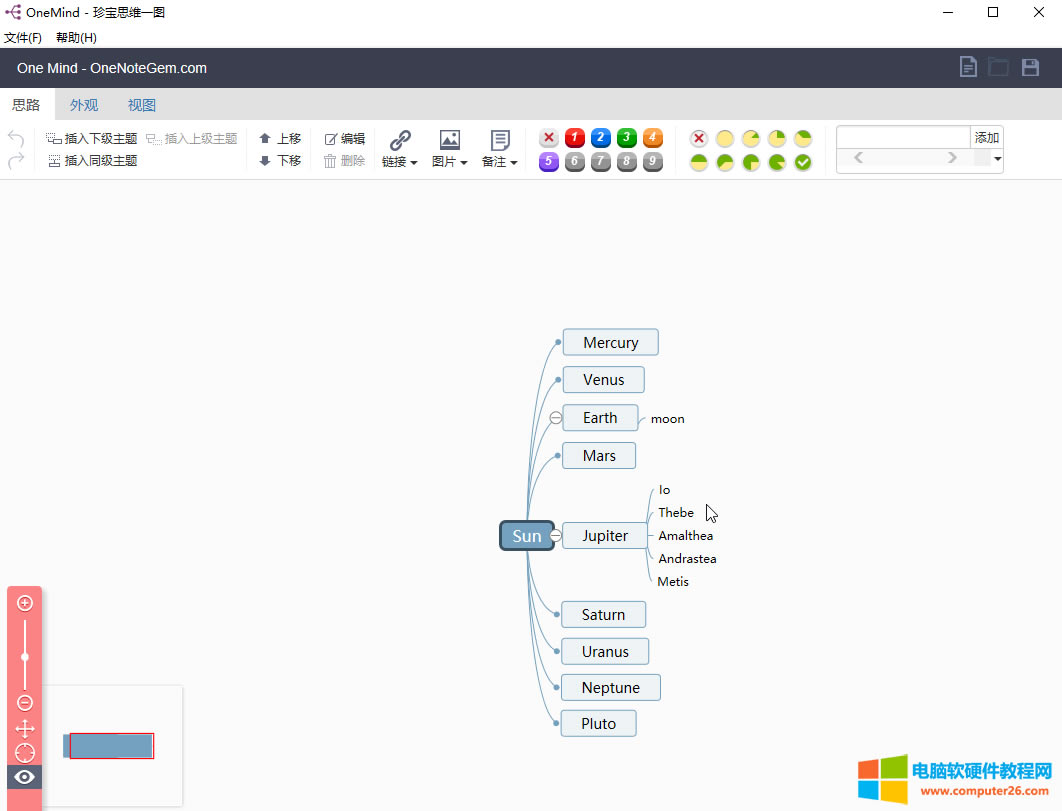
Task: Click the locate root target icon
Action: (x=25, y=753)
